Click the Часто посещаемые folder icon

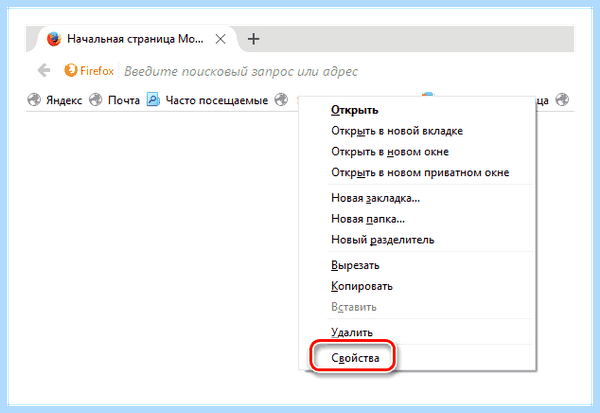coord(153,100)
